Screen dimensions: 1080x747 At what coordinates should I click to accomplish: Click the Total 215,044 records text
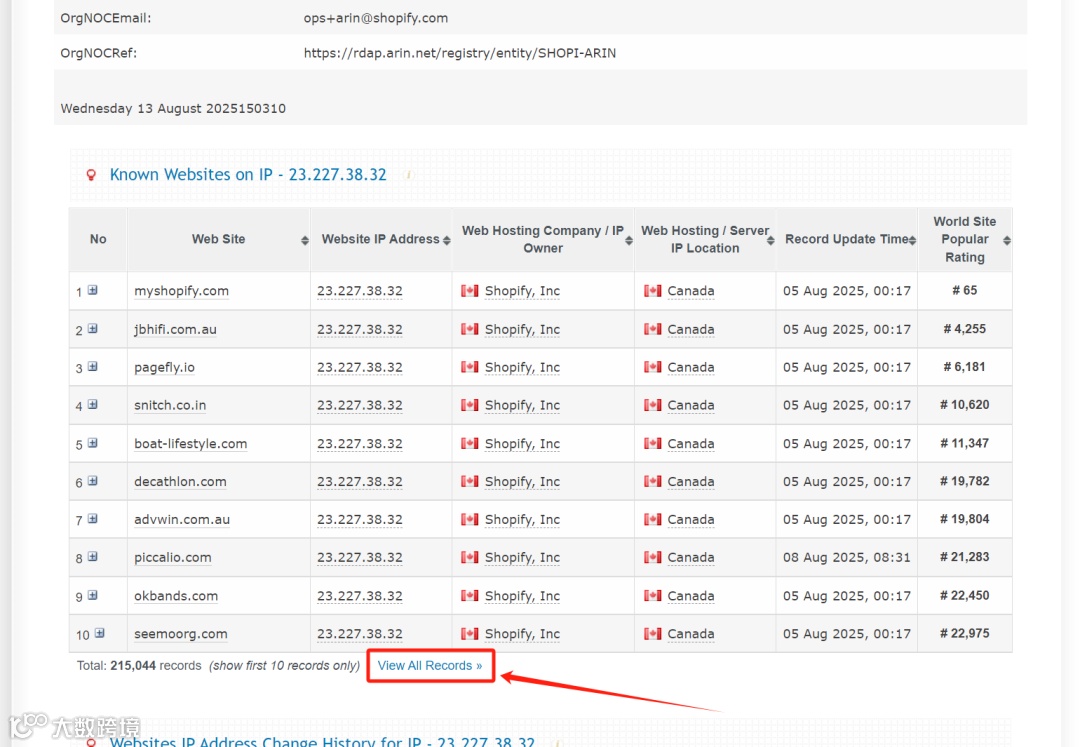[139, 666]
